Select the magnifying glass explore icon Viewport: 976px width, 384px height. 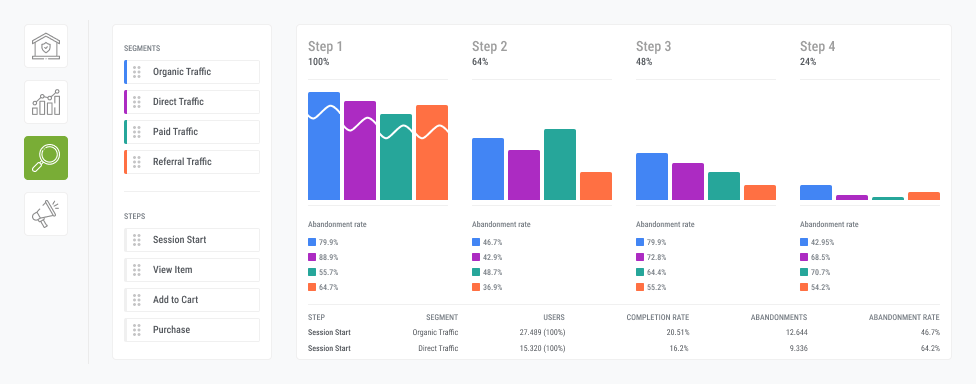click(x=46, y=158)
